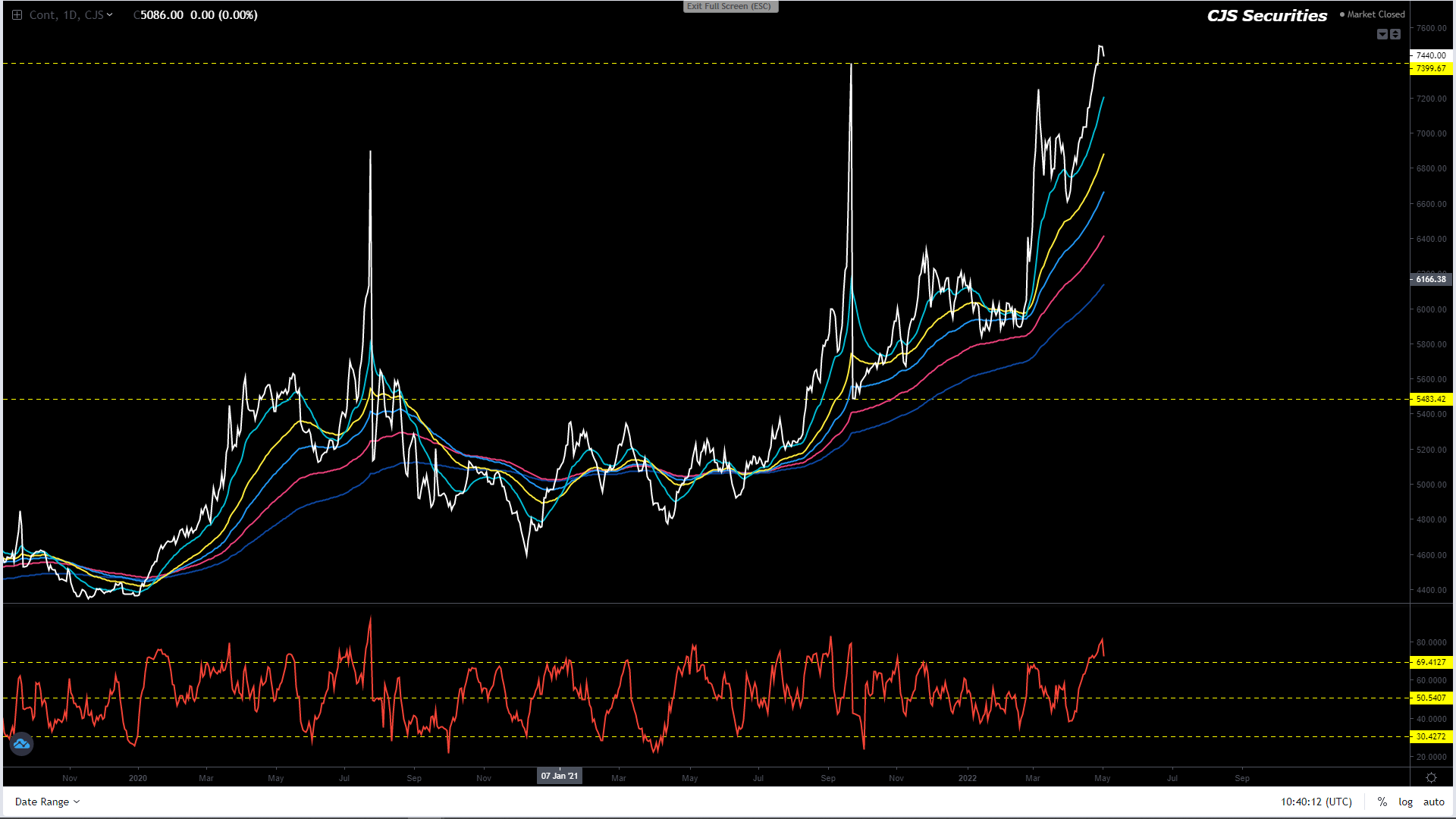The image size is (1456, 819).
Task: Open chart settings gear at bottom right
Action: pos(1431,777)
